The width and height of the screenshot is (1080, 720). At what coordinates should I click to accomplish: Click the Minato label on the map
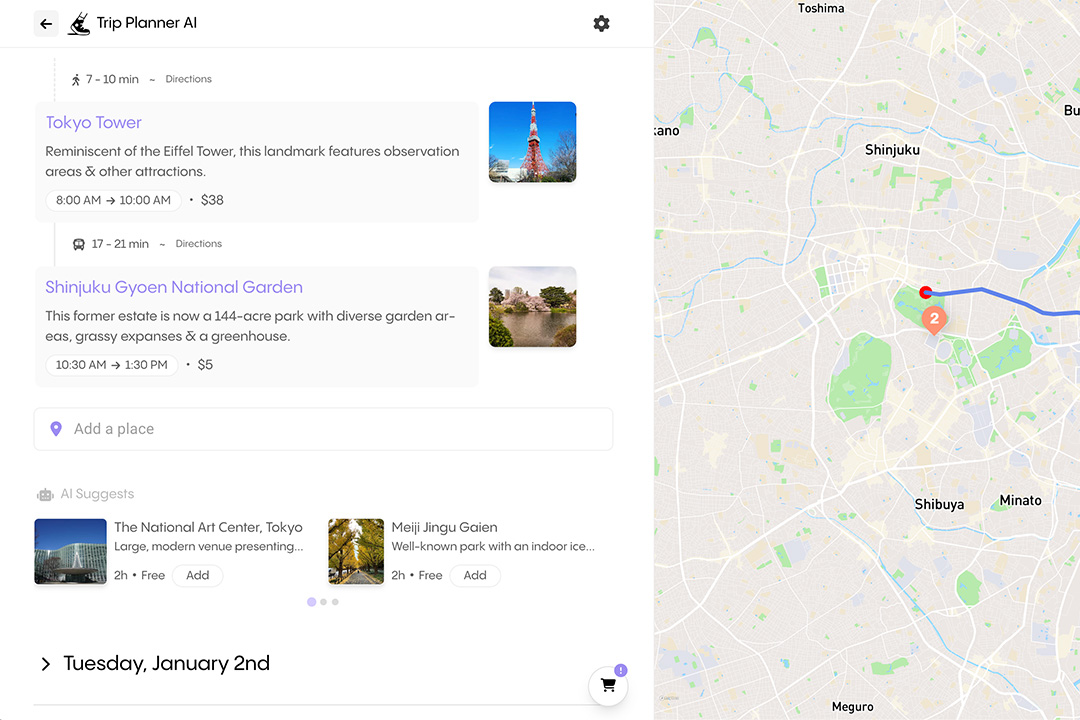tap(1020, 501)
